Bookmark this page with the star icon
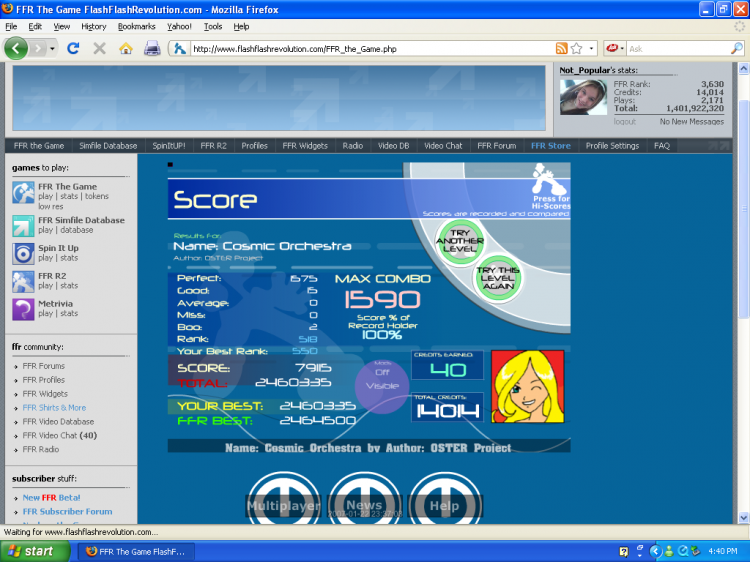This screenshot has height=562, width=750. point(576,48)
